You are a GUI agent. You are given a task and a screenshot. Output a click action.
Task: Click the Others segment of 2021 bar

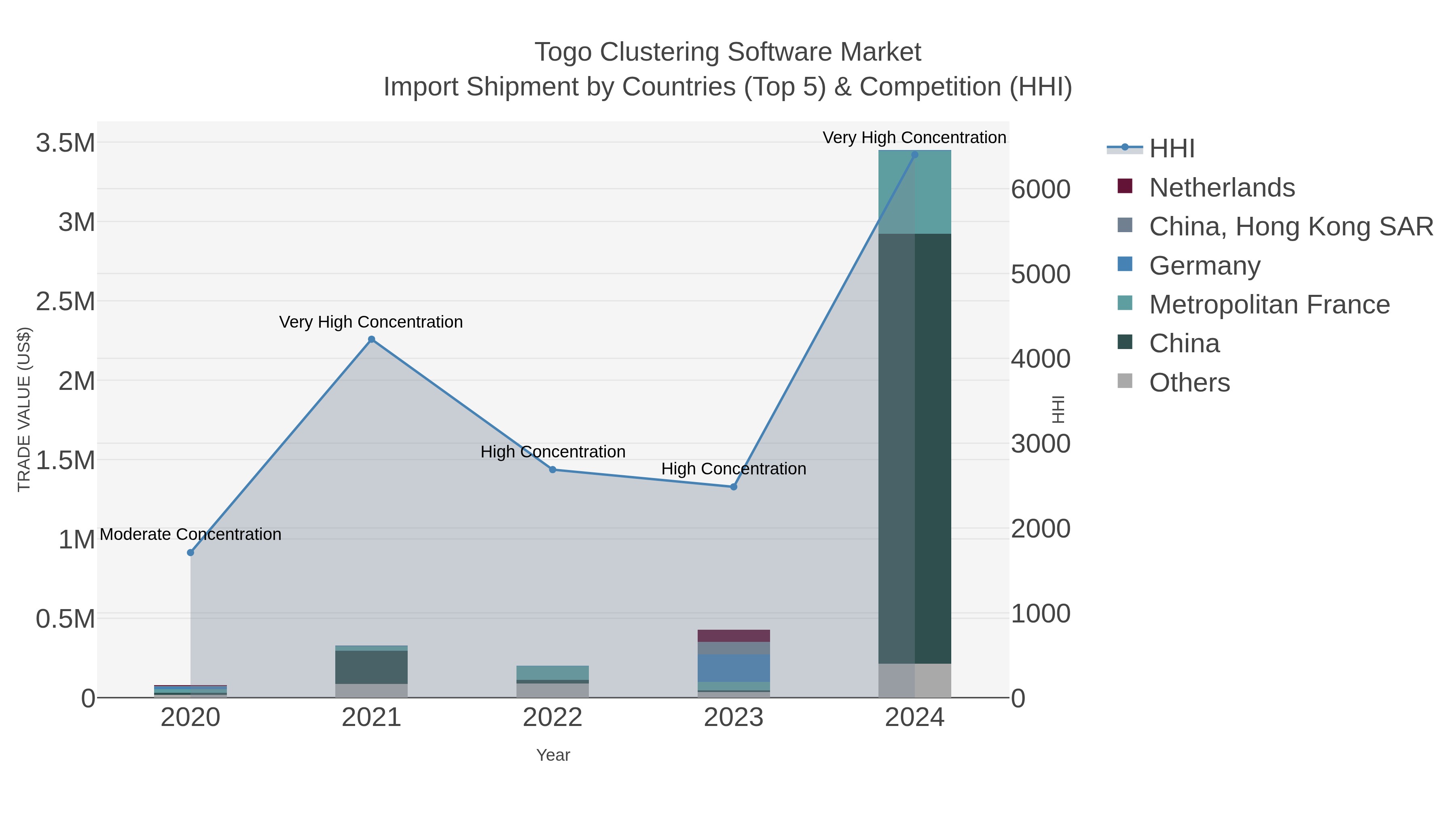(x=371, y=690)
